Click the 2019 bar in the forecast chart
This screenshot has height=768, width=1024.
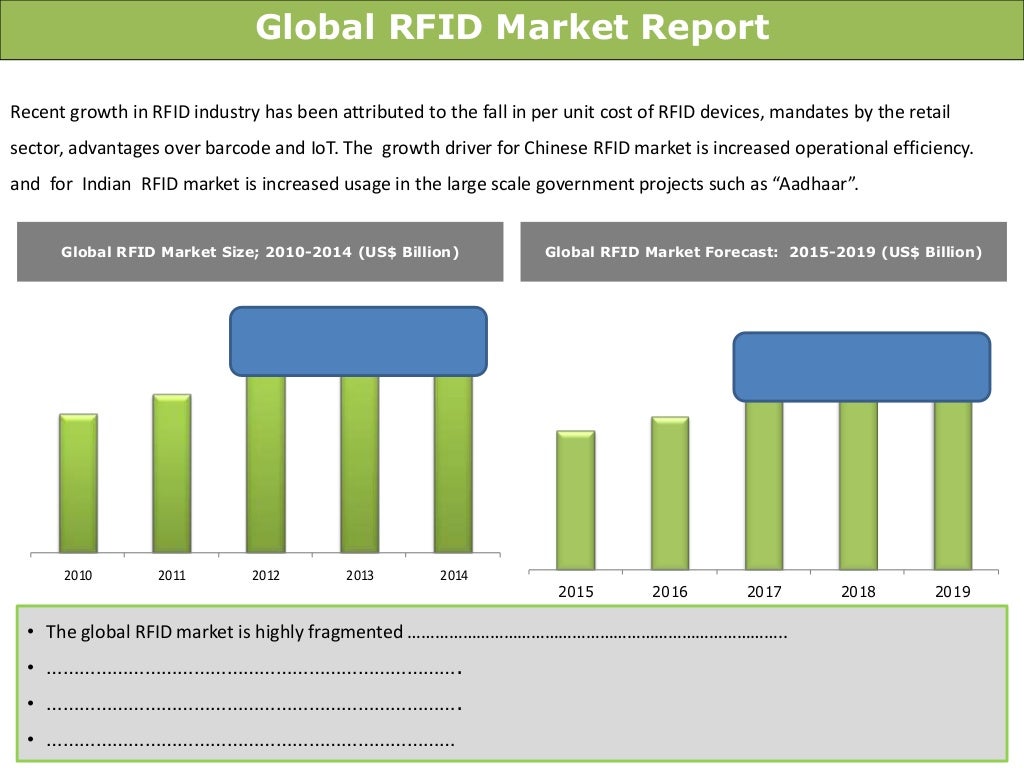953,486
